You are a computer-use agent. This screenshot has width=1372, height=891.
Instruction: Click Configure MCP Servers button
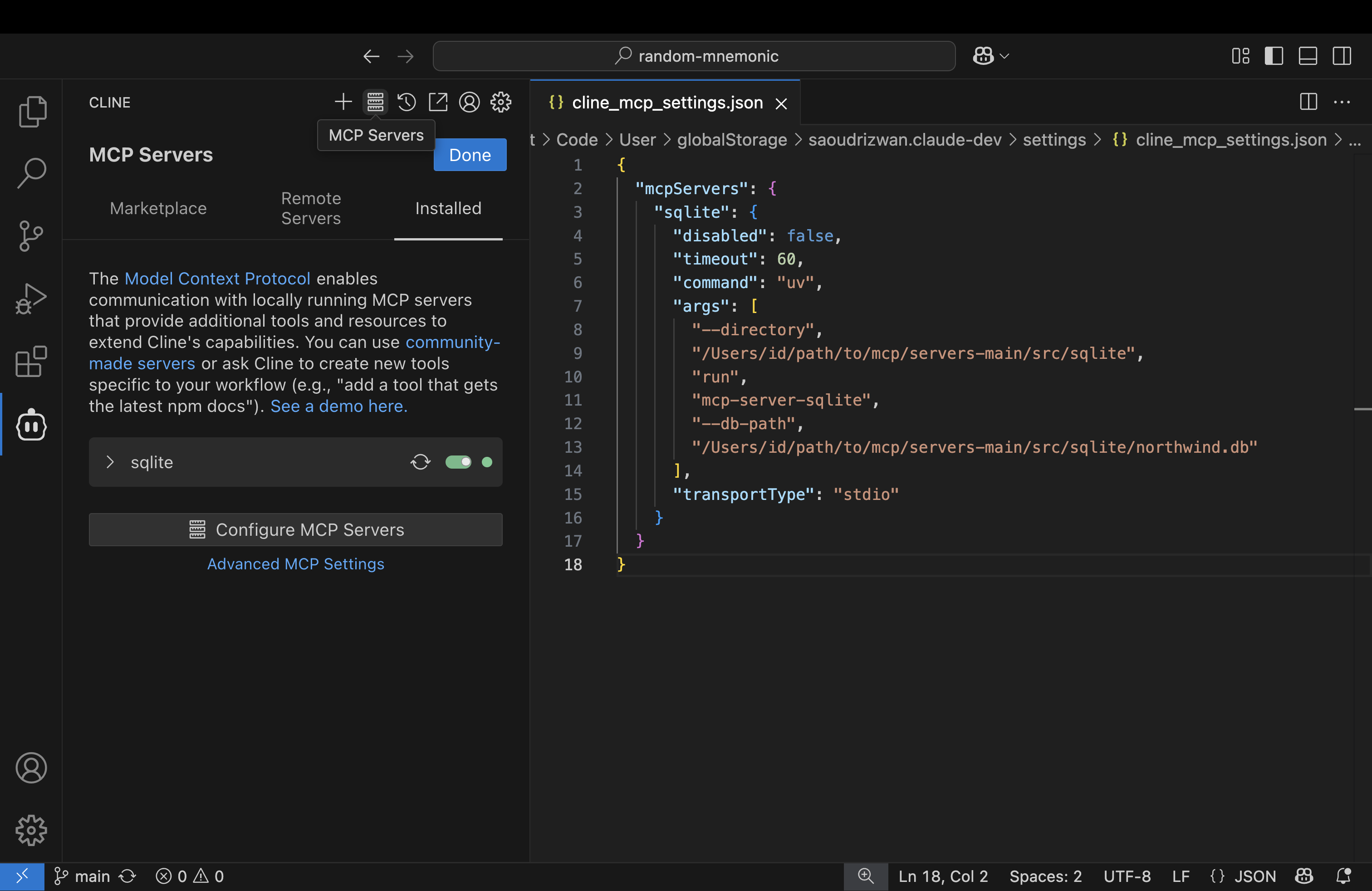click(x=296, y=529)
